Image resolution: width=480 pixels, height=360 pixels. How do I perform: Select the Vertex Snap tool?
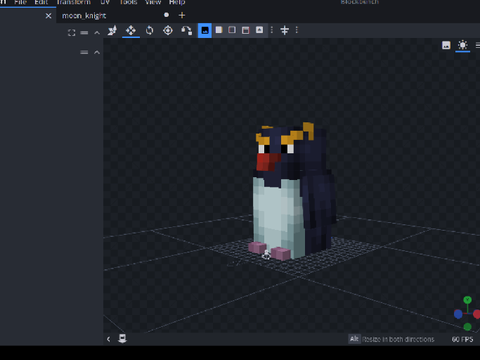pyautogui.click(x=186, y=31)
